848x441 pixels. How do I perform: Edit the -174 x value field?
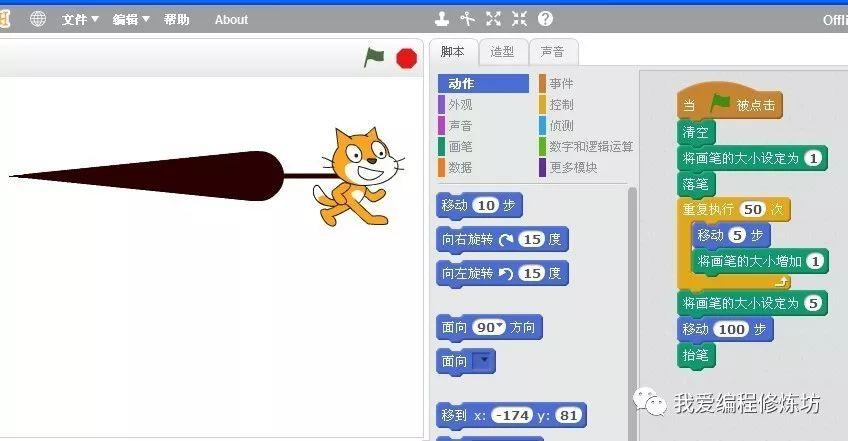[x=512, y=416]
